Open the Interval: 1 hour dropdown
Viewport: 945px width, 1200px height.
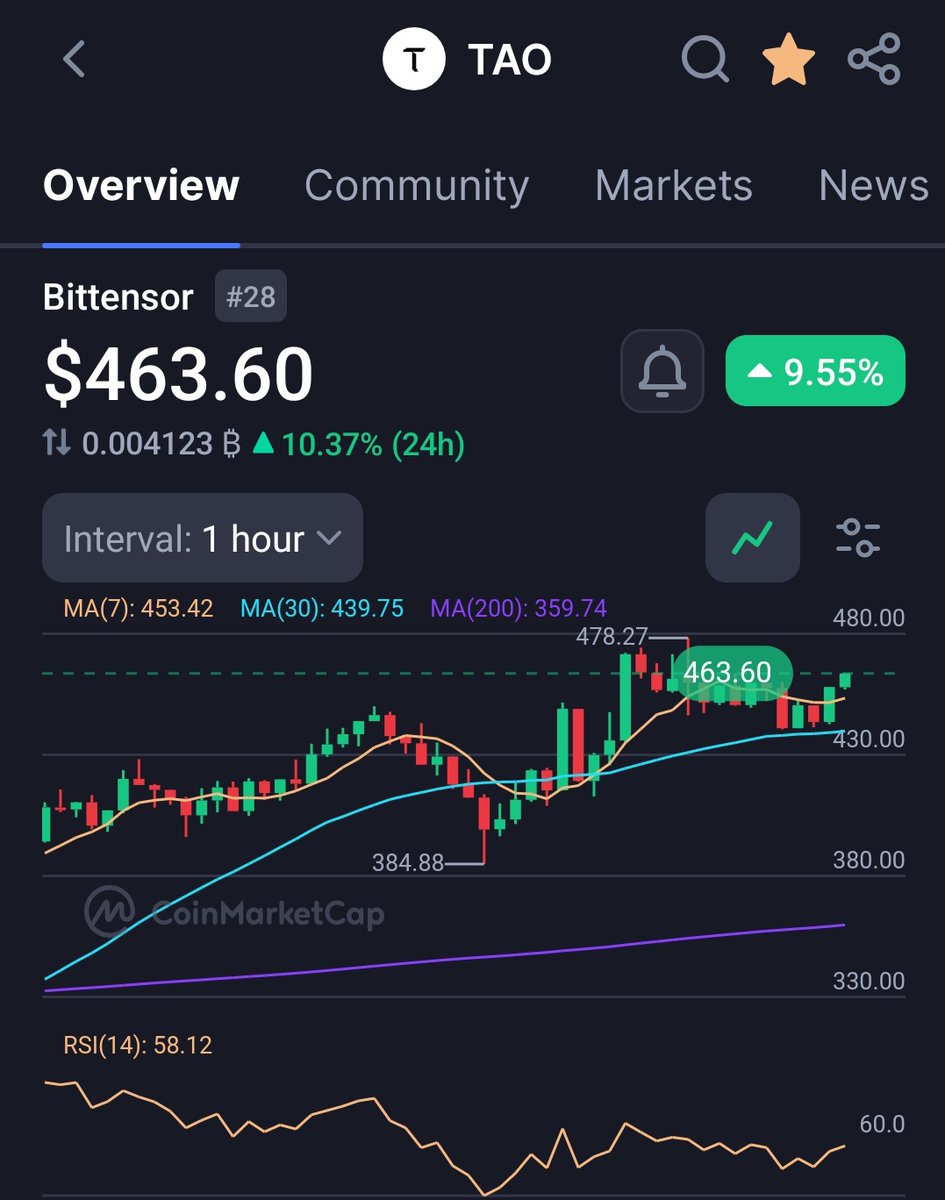(x=202, y=538)
